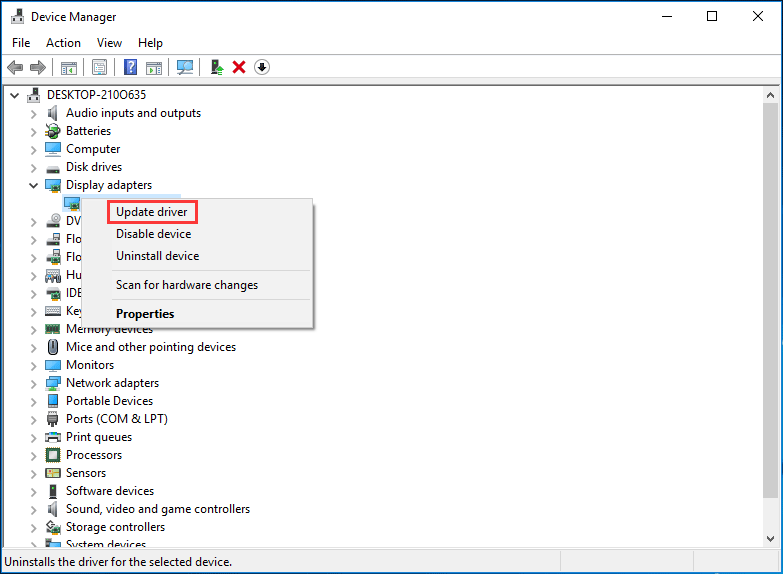Click the blue Help question mark icon
783x574 pixels.
point(130,67)
